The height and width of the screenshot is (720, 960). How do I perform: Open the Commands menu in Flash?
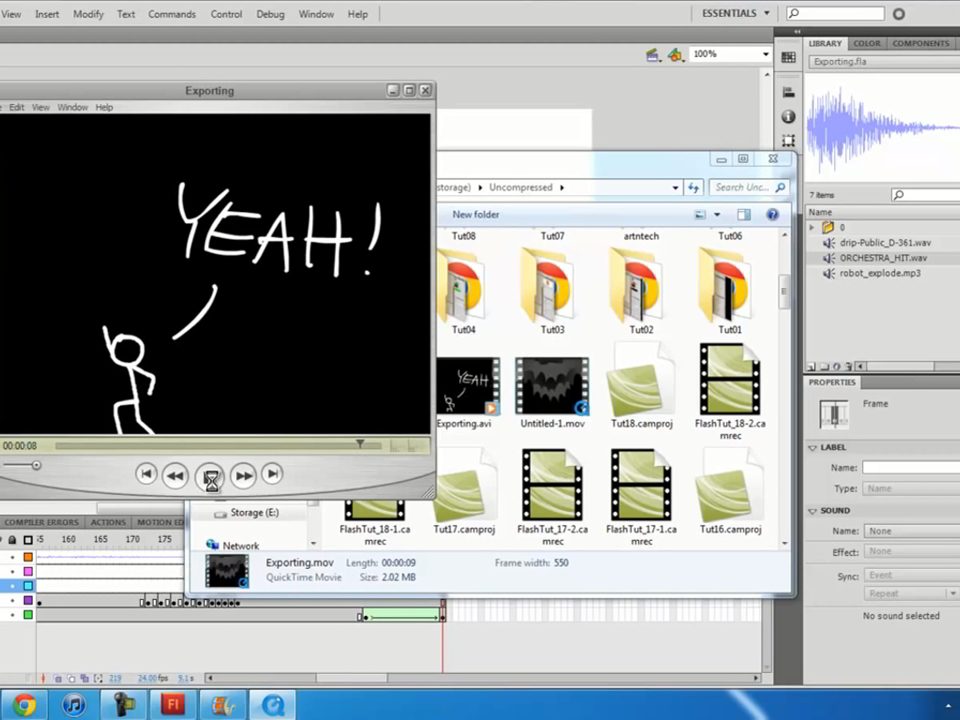171,14
